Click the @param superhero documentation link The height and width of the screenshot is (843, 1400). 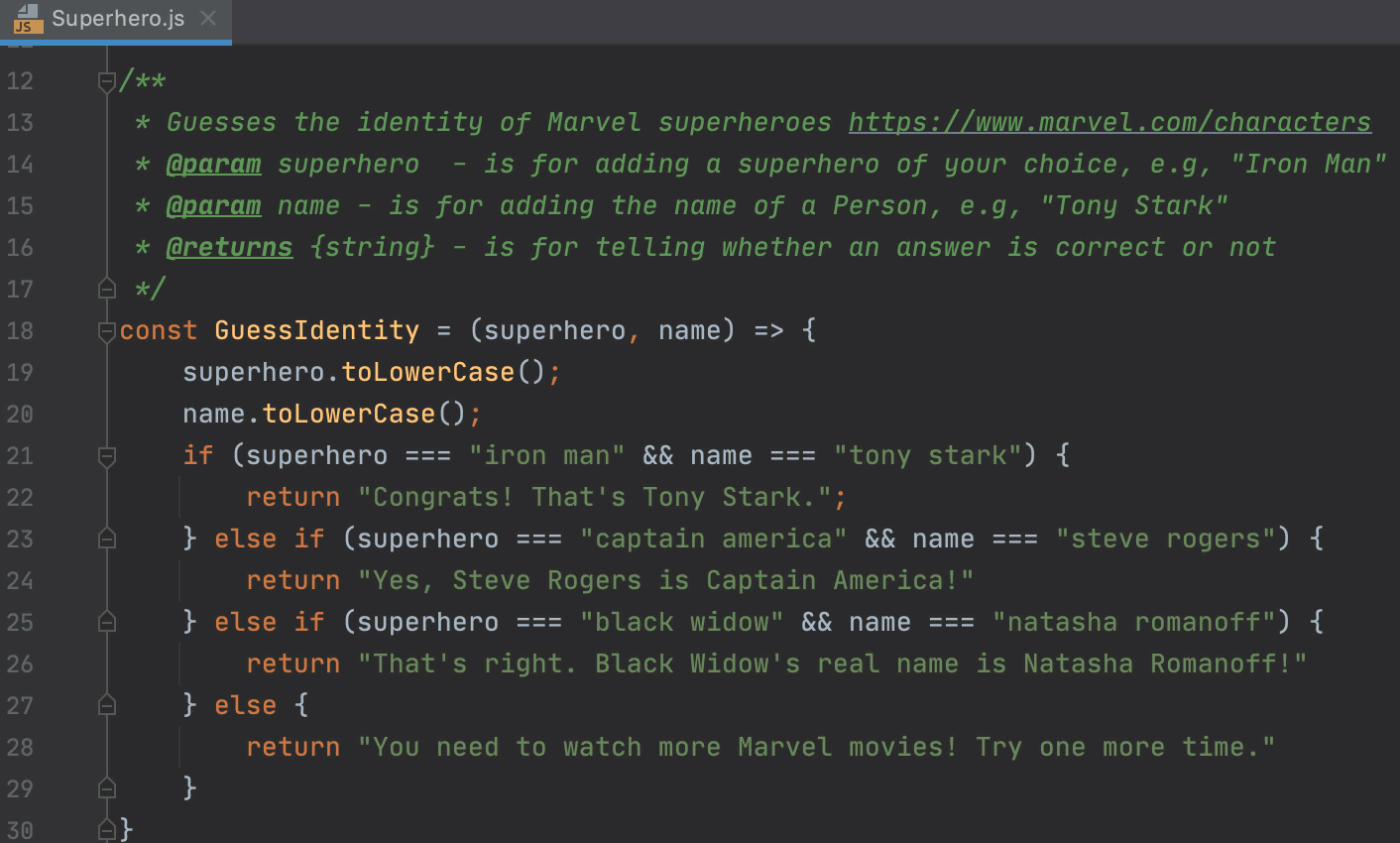(x=214, y=164)
